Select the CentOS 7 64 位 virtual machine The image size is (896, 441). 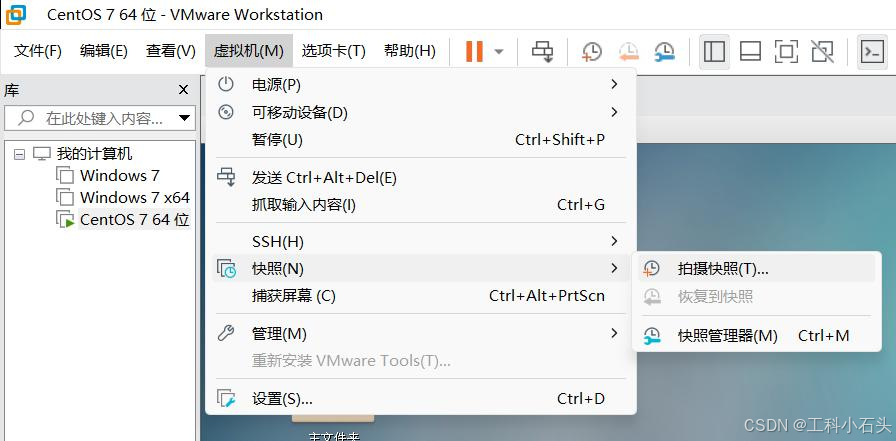point(134,220)
